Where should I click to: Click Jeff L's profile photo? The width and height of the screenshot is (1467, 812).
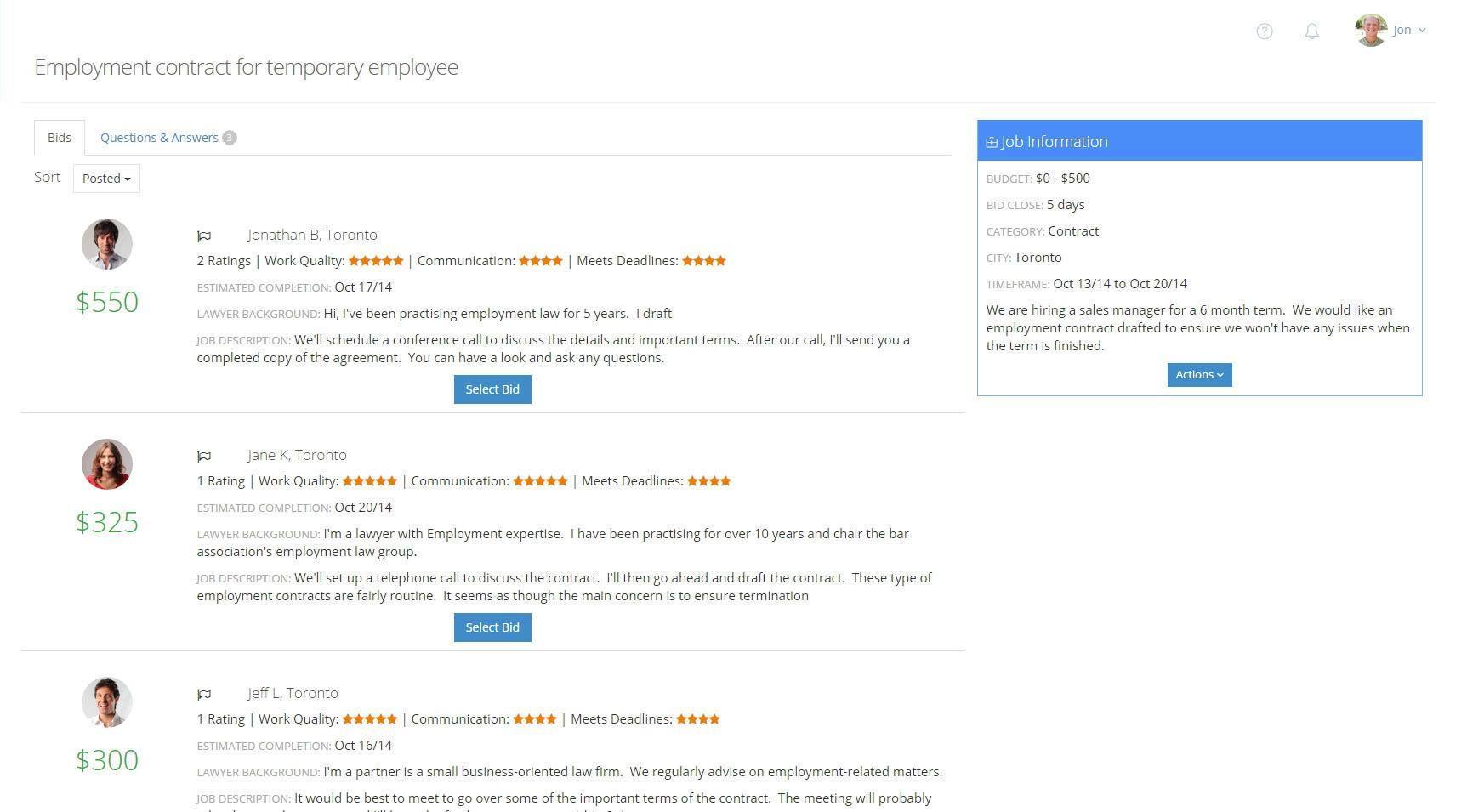107,702
